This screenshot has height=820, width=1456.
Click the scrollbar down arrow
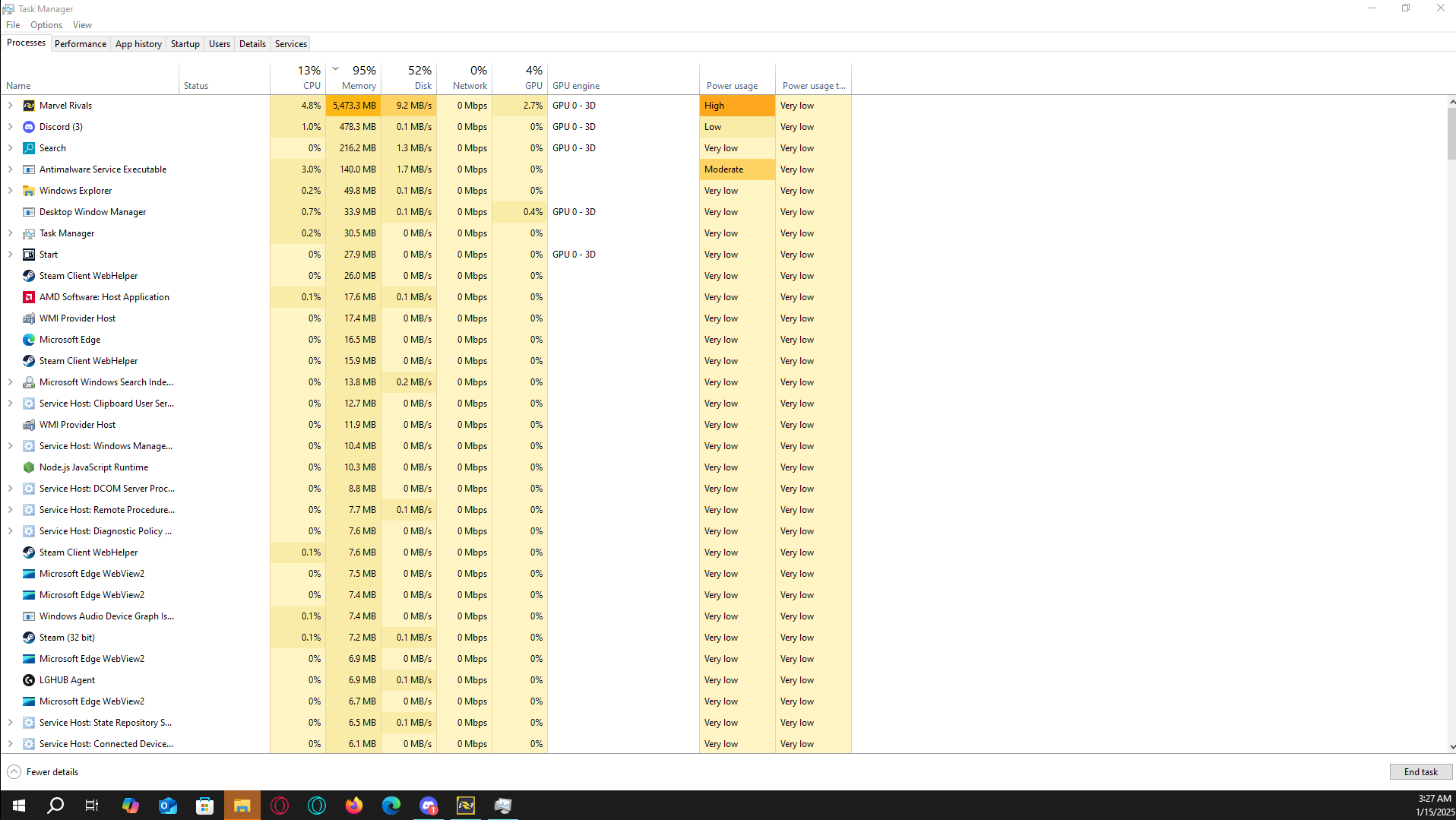pyautogui.click(x=1451, y=747)
